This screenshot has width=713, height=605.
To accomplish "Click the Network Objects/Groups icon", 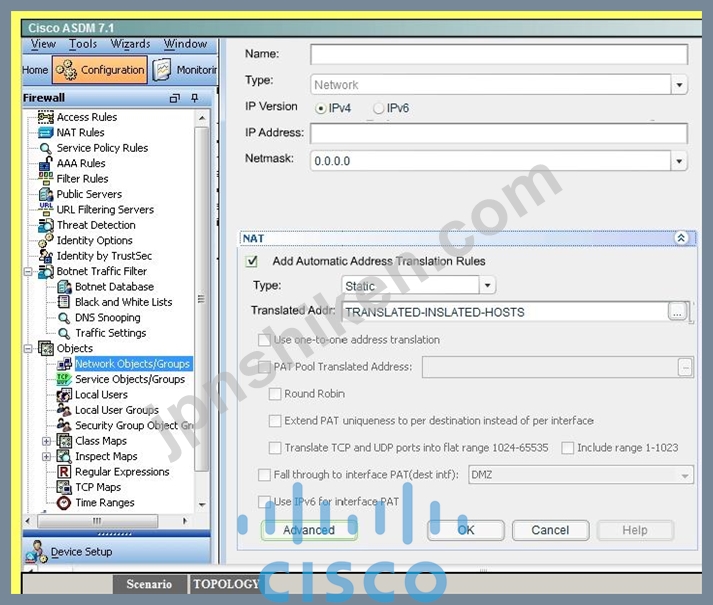I will [x=65, y=364].
